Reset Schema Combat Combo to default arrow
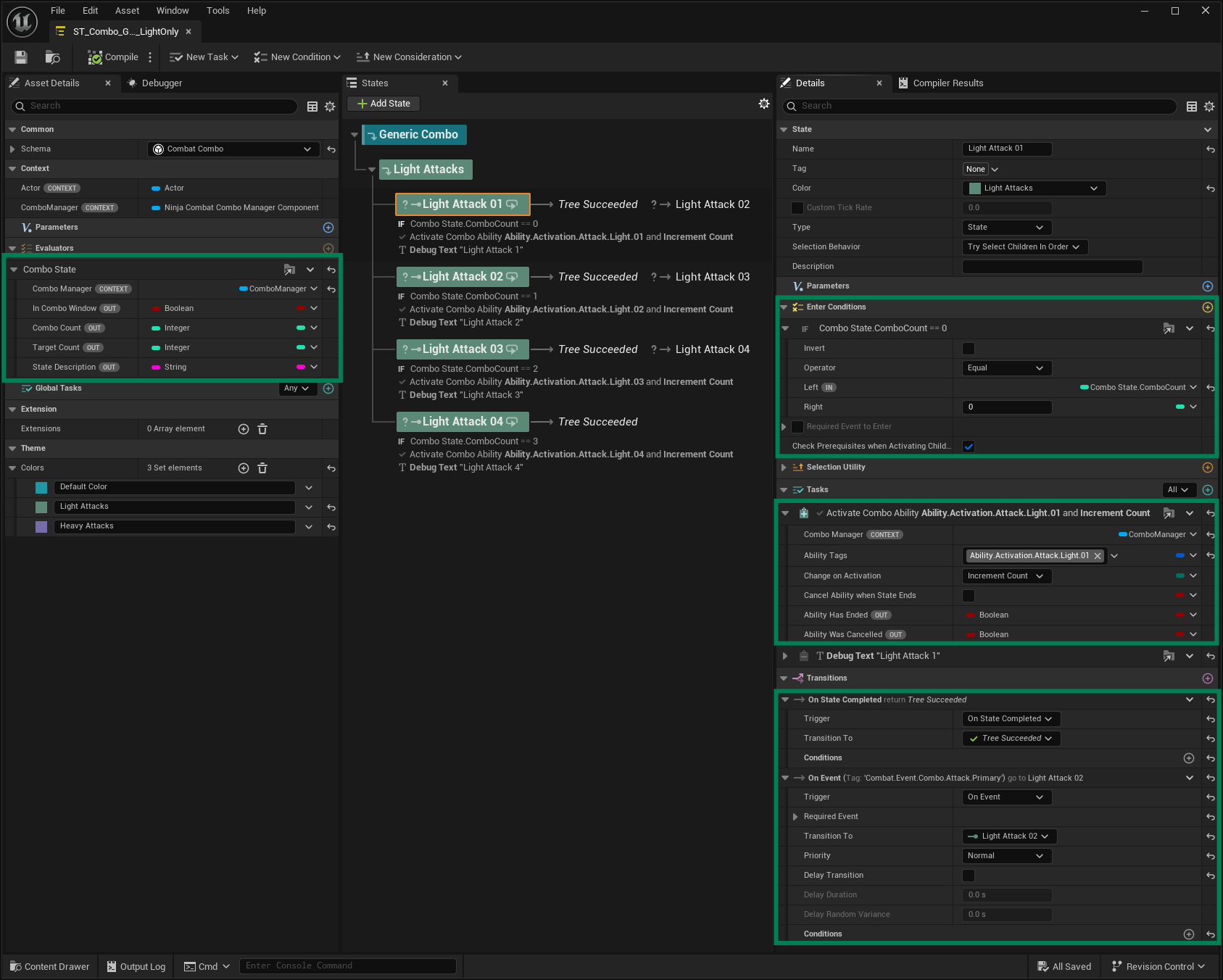The image size is (1223, 980). (x=331, y=149)
